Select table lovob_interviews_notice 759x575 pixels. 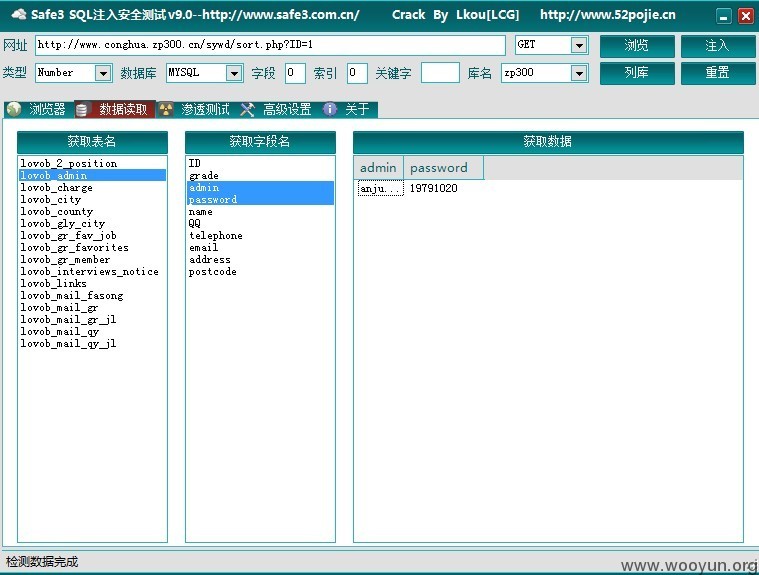click(92, 272)
